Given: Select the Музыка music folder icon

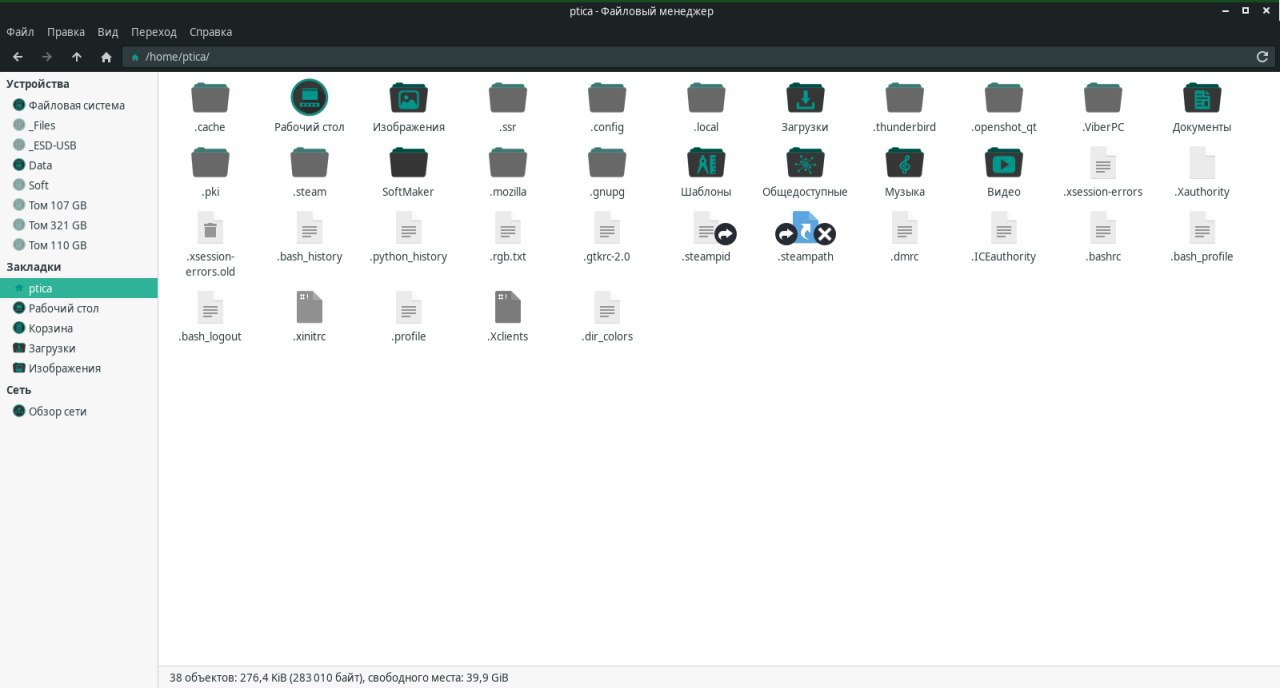Looking at the screenshot, I should (x=904, y=162).
